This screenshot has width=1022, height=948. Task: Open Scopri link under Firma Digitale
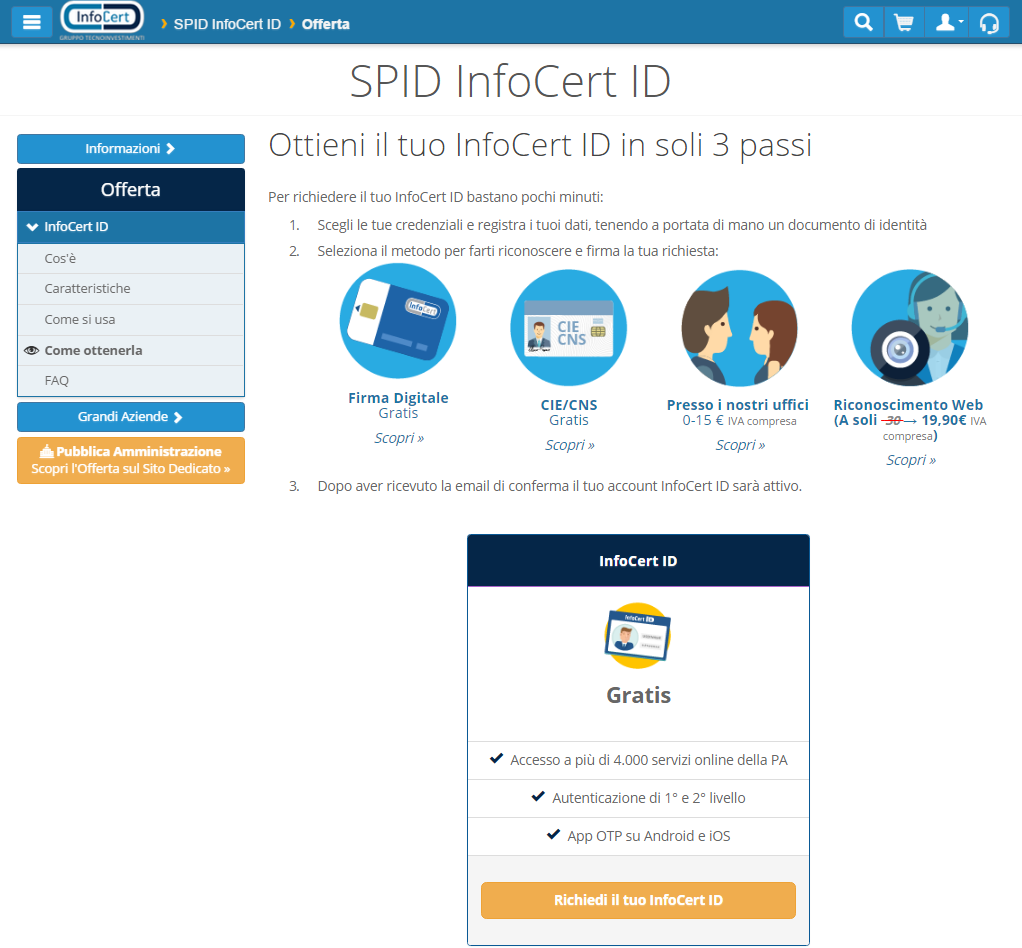pos(398,437)
